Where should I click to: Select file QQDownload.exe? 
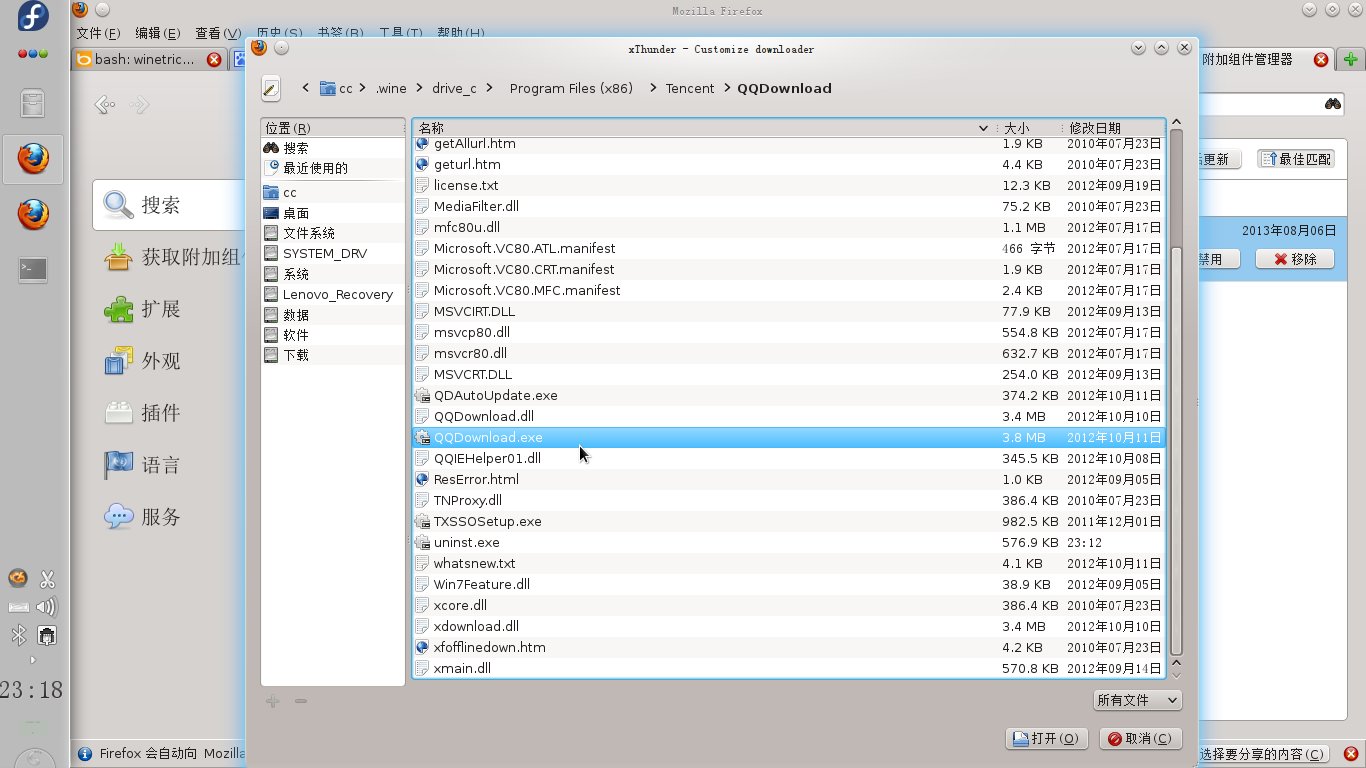click(789, 437)
